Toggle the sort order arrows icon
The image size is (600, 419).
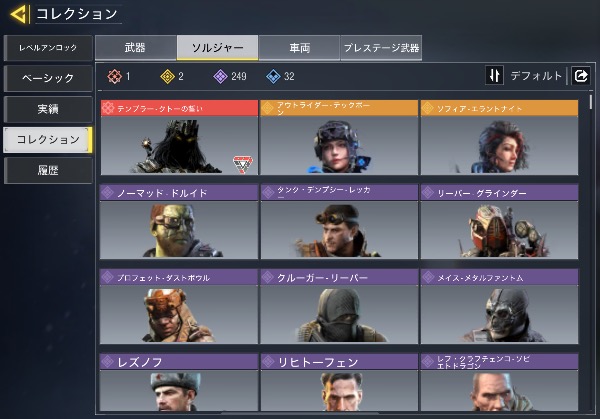(x=494, y=75)
